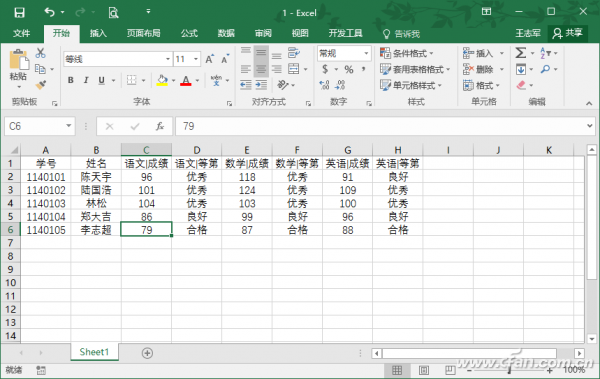Image resolution: width=600 pixels, height=379 pixels.
Task: Open the font name 等线 dropdown
Action: (x=168, y=59)
